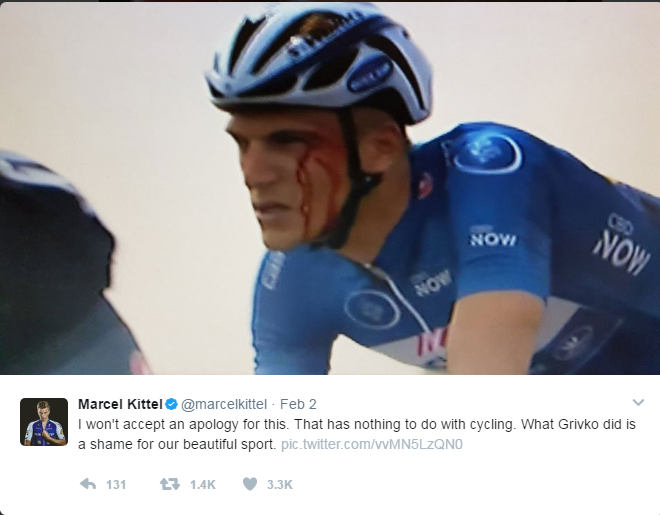Click the 131 replies count
The width and height of the screenshot is (660, 515).
pos(116,484)
